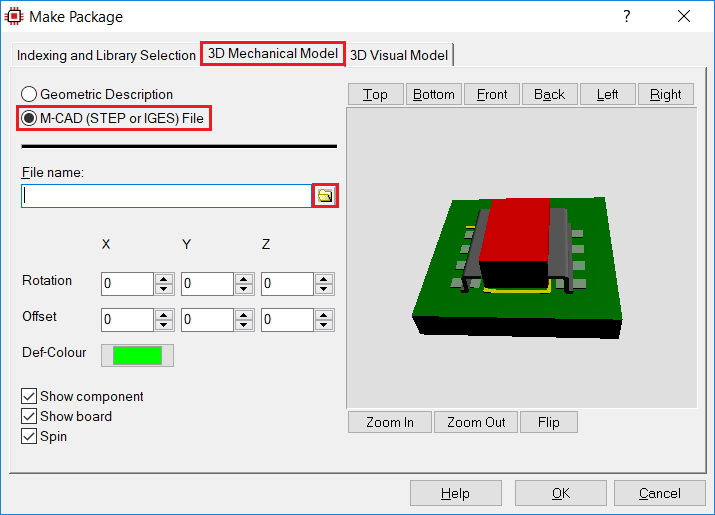Cancel the Make Package dialog
Image resolution: width=715 pixels, height=515 pixels.
659,493
